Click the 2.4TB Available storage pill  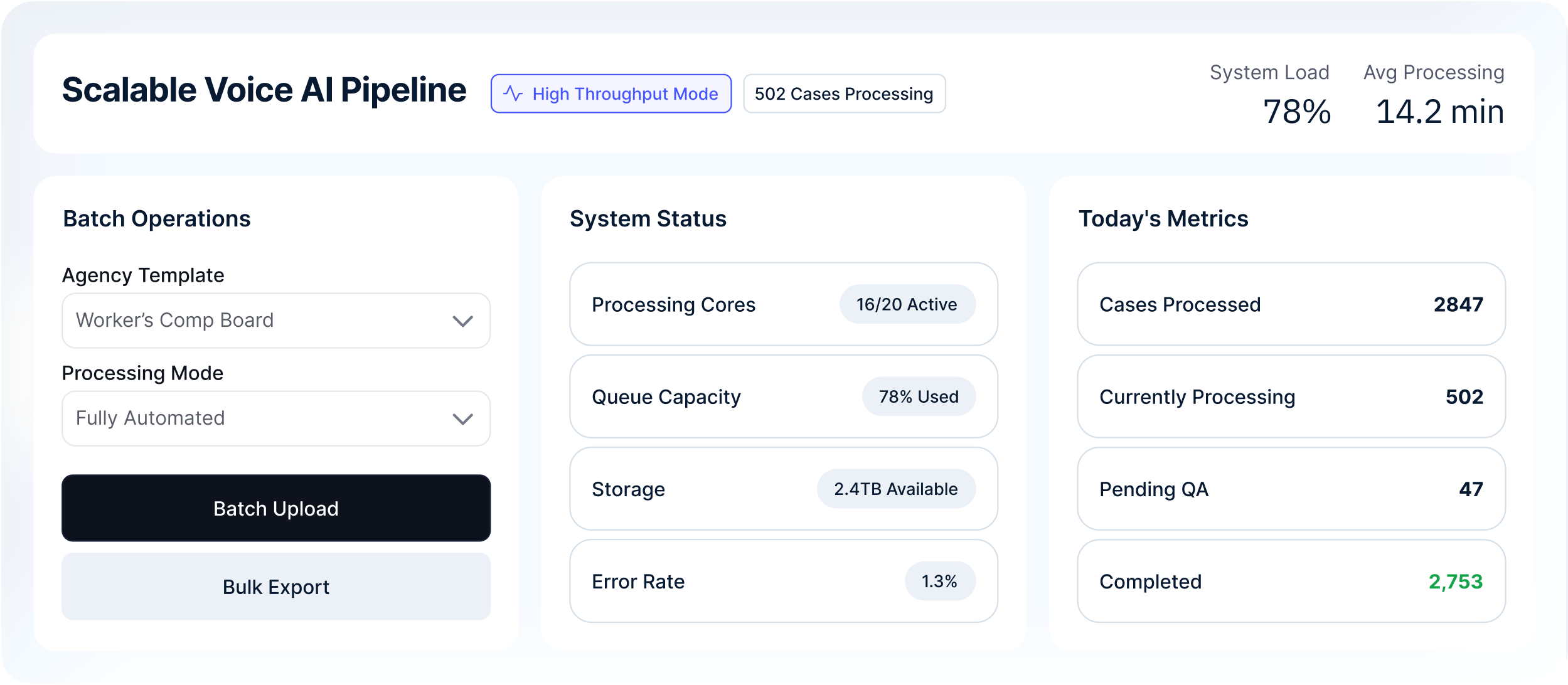coord(895,489)
